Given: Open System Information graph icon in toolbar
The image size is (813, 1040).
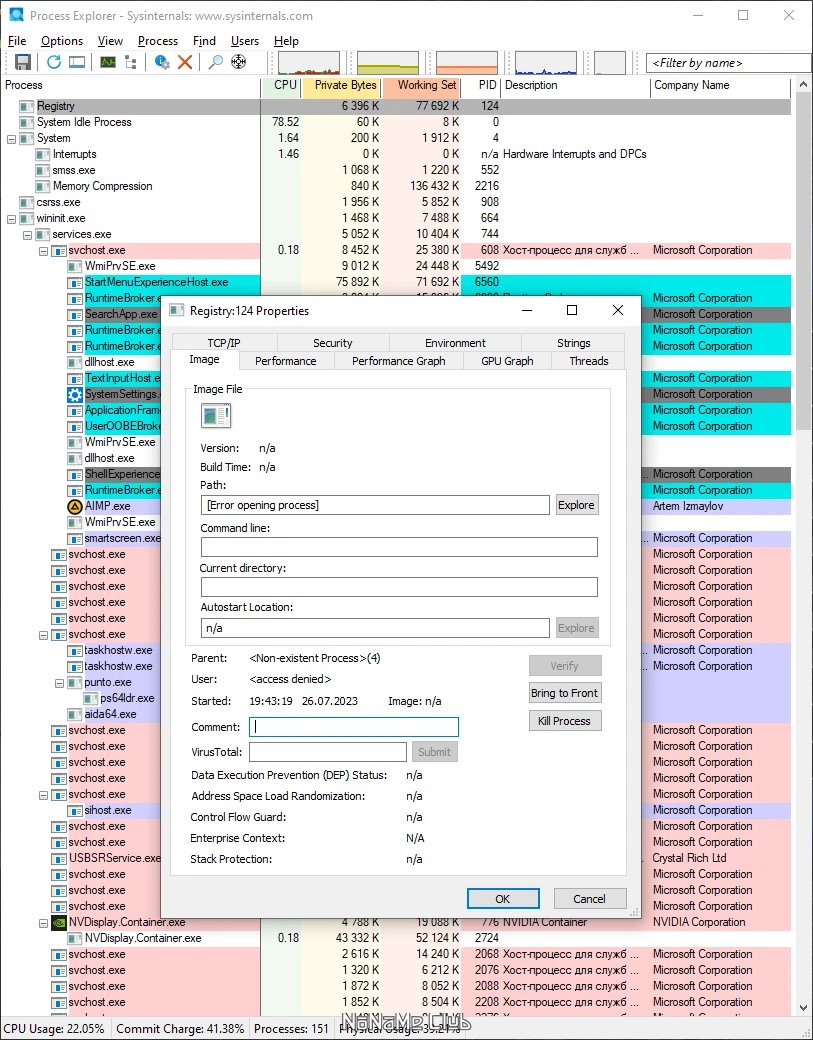Looking at the screenshot, I should click(107, 62).
